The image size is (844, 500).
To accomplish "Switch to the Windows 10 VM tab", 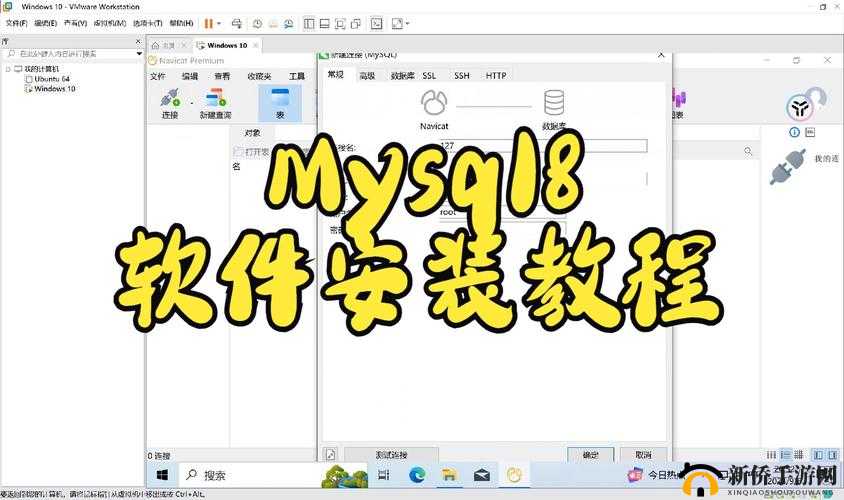I will 227,45.
